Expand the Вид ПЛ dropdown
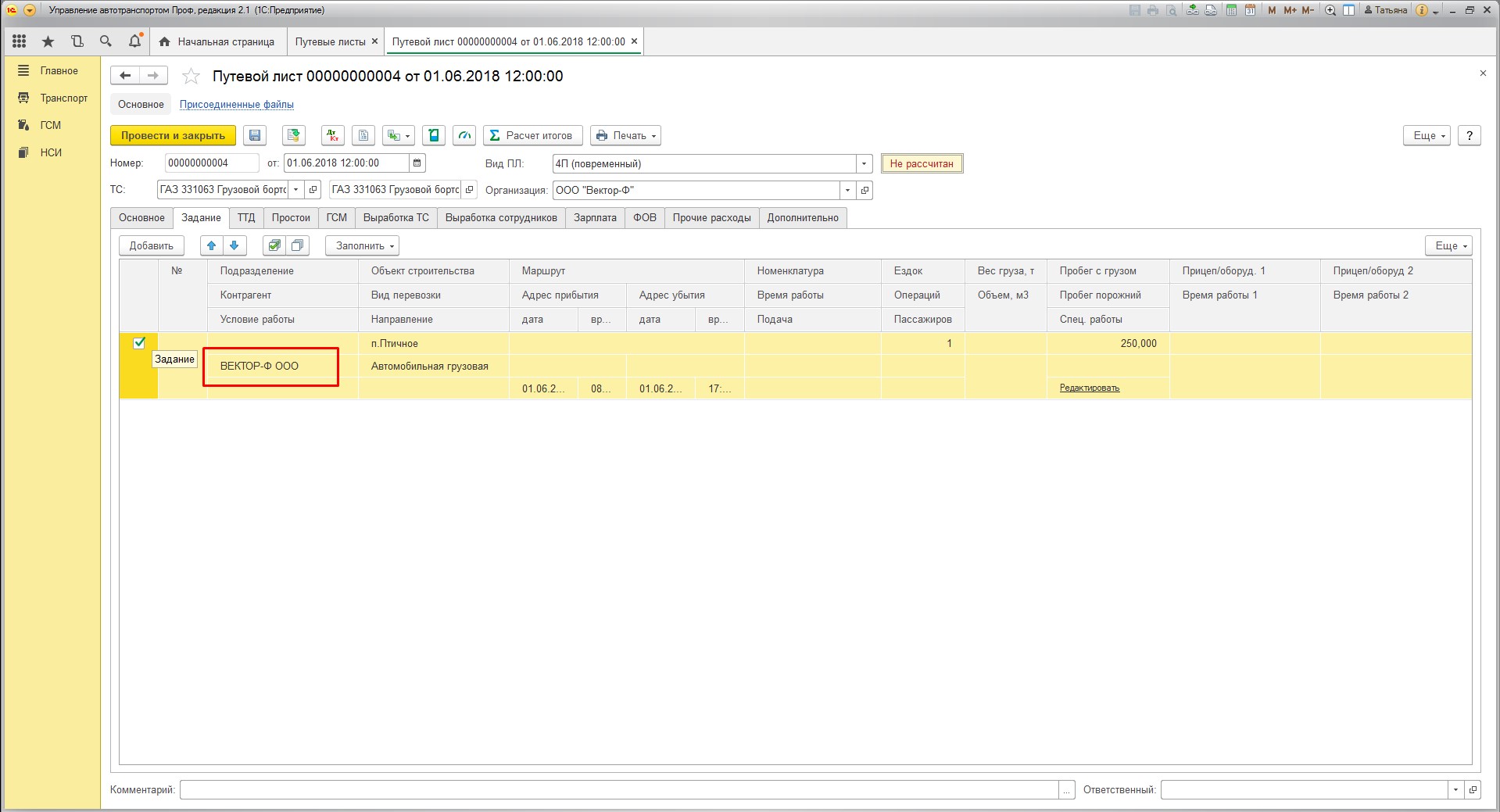Screen dimensions: 1500x812 (x=864, y=163)
